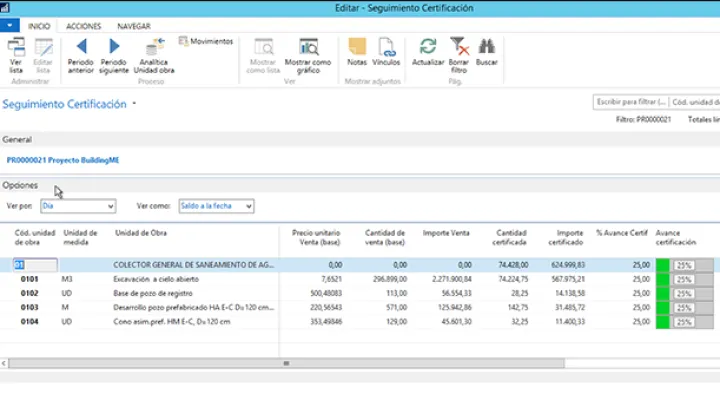Switch to the NAVEGAR ribbon tab
This screenshot has width=720, height=407.
coord(134,26)
